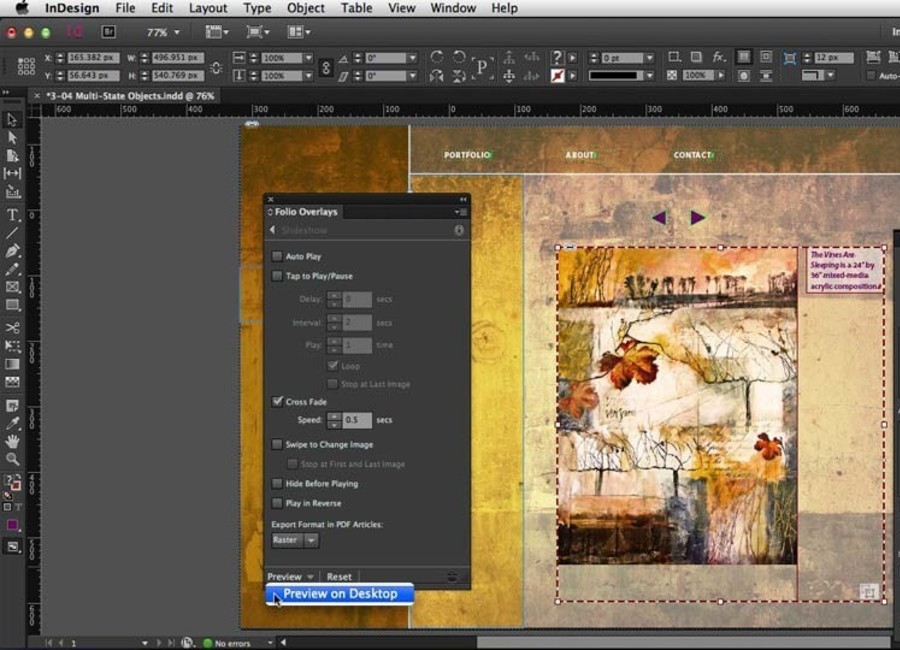Select the Rectangle Frame tool

12,287
